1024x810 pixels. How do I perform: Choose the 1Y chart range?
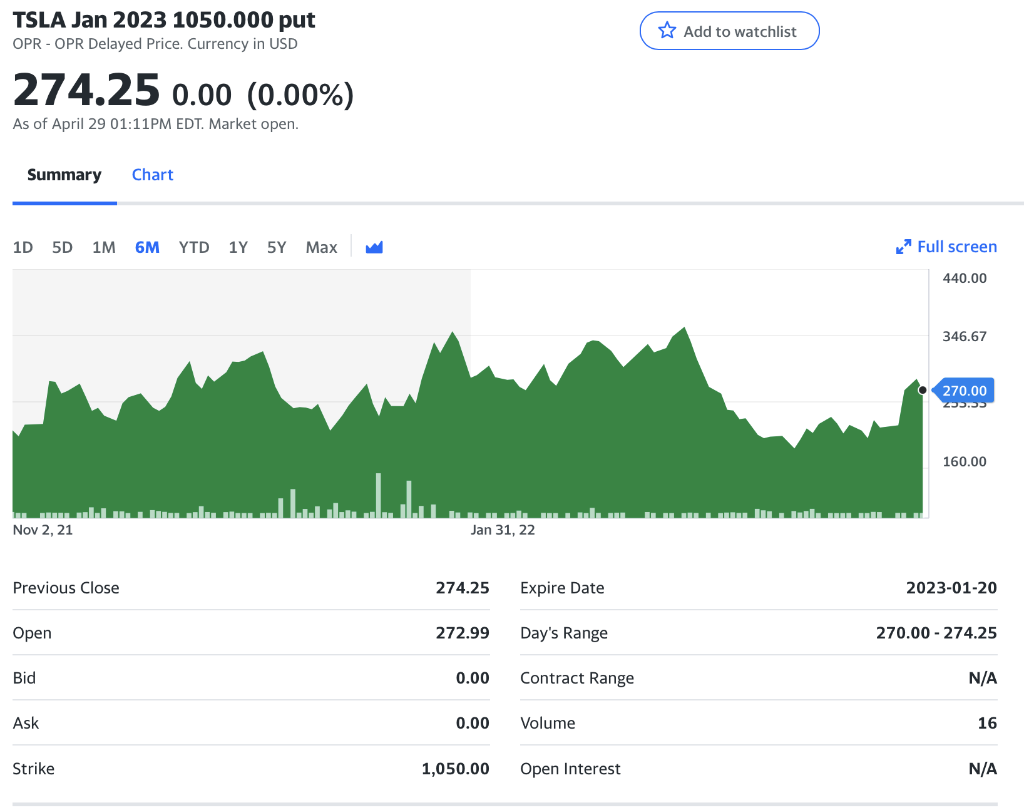(x=238, y=248)
